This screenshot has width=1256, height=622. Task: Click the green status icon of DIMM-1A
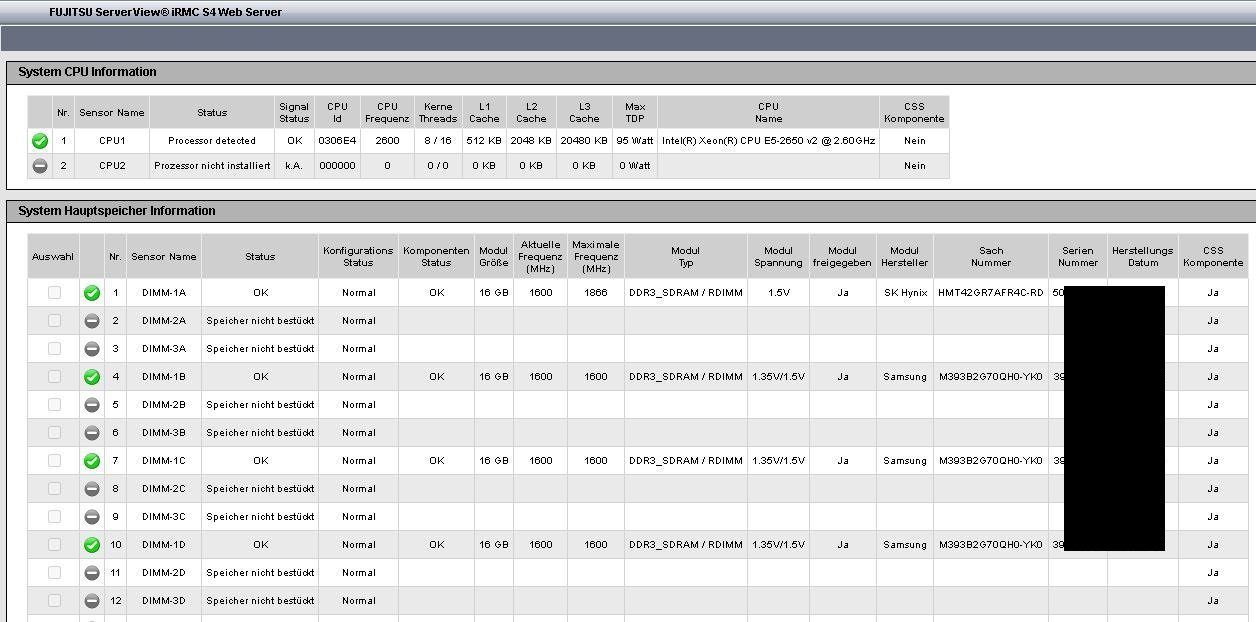pos(92,293)
